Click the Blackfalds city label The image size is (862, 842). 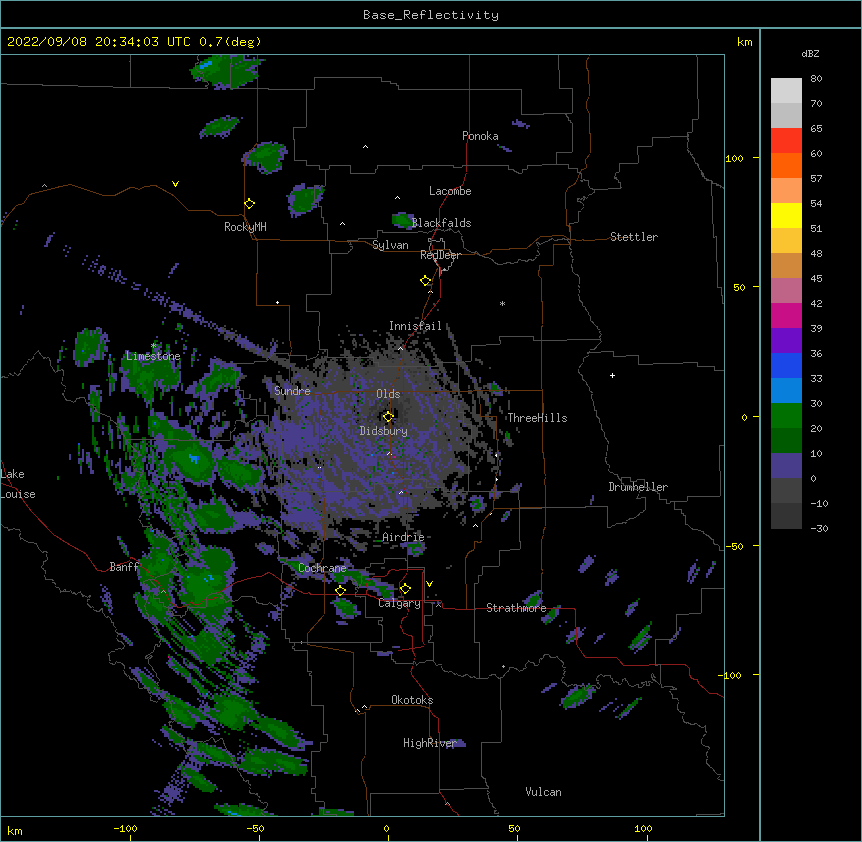tap(441, 223)
